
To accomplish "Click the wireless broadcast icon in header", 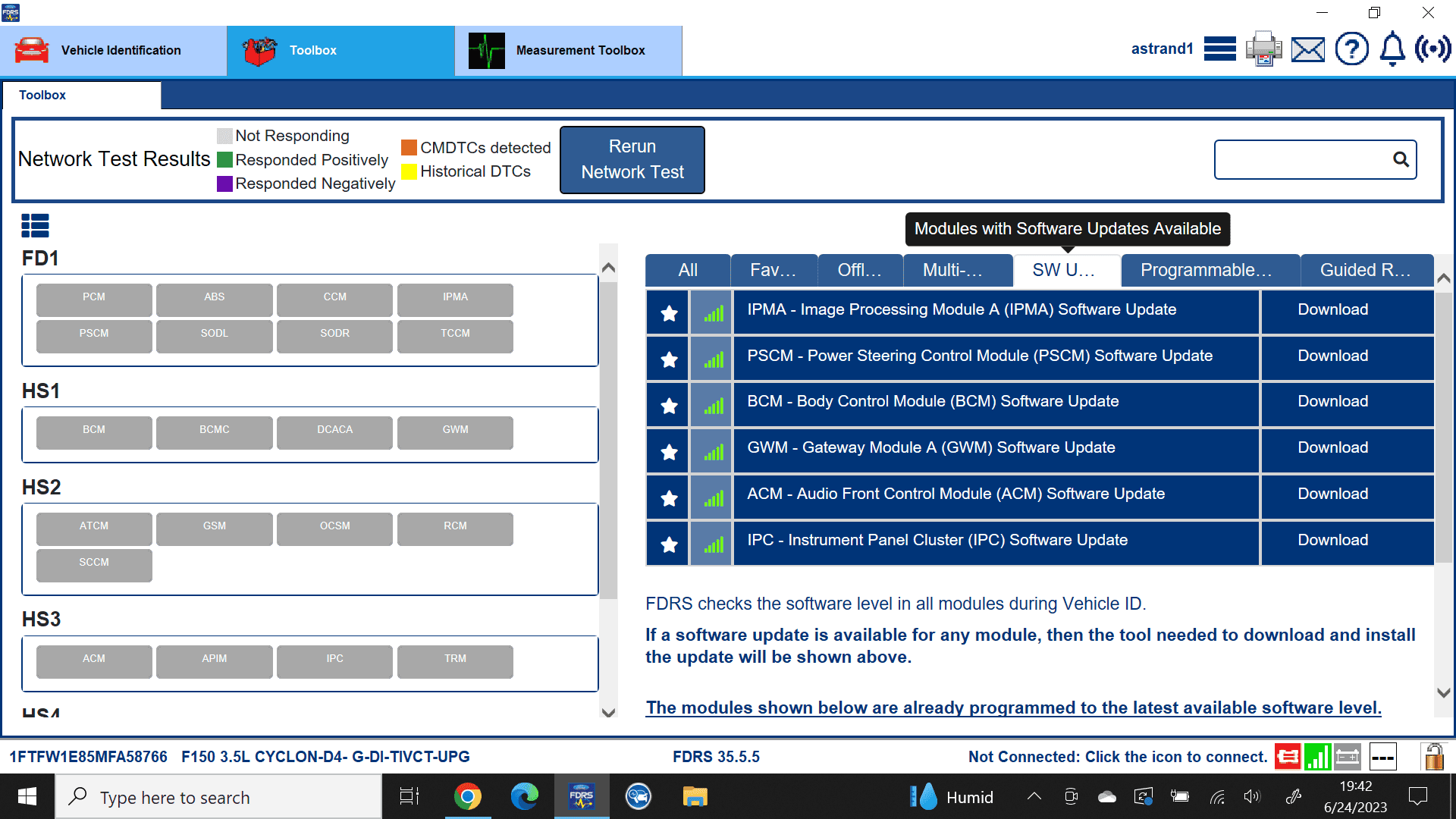I will point(1432,49).
